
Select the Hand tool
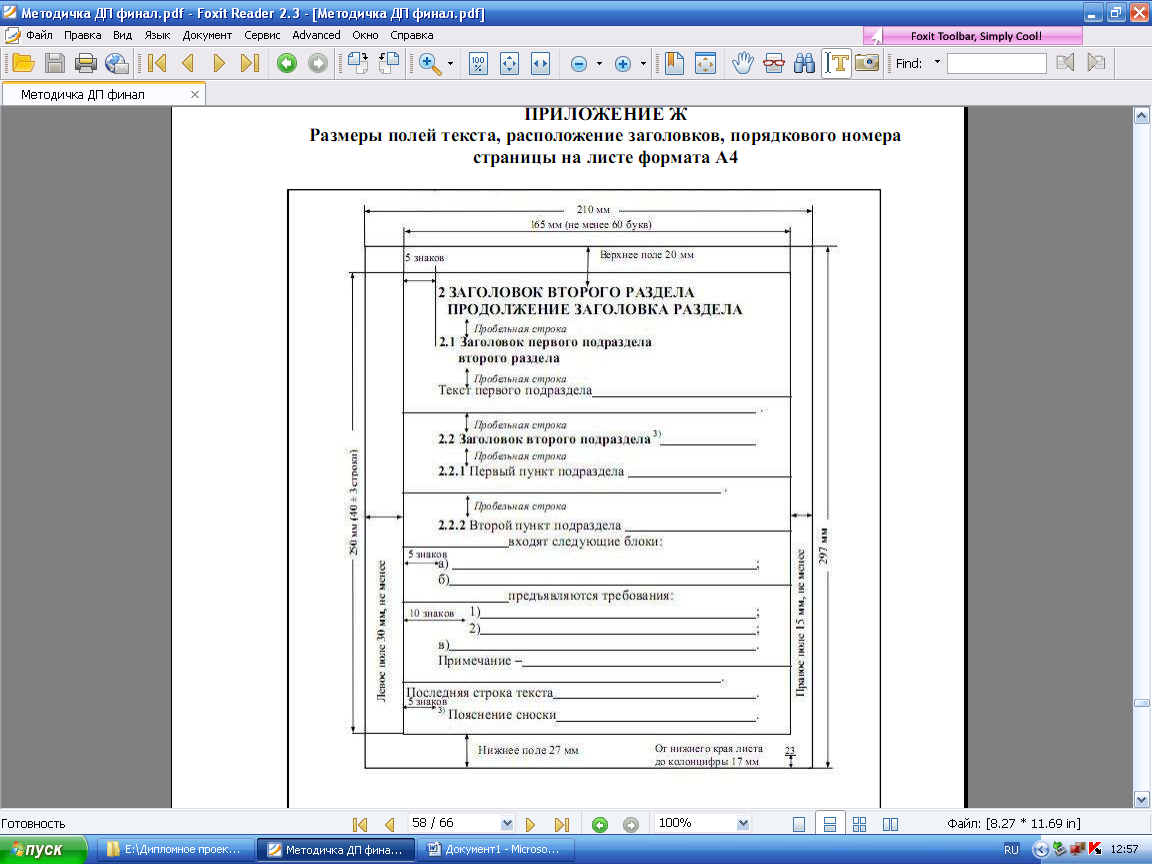pos(743,64)
